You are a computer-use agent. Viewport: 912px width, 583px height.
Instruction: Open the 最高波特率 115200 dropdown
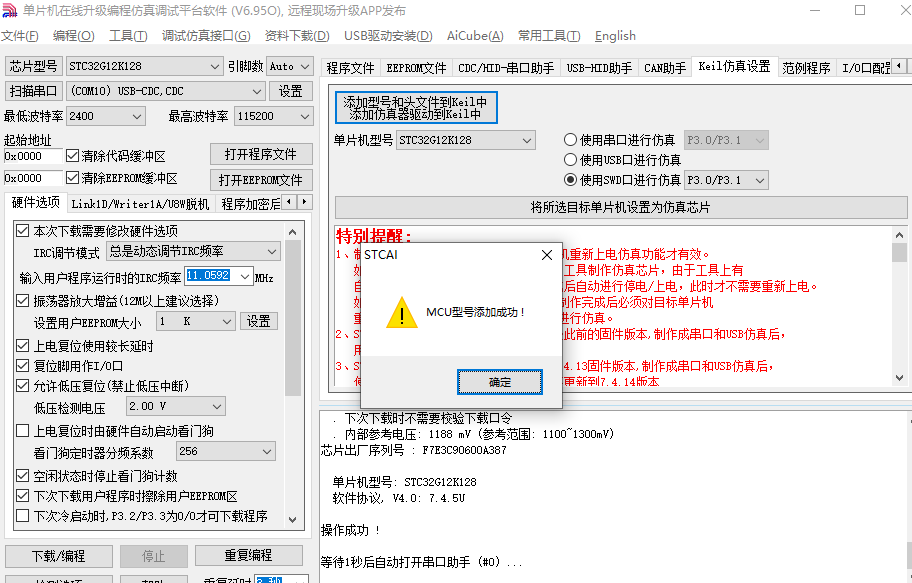coord(273,116)
